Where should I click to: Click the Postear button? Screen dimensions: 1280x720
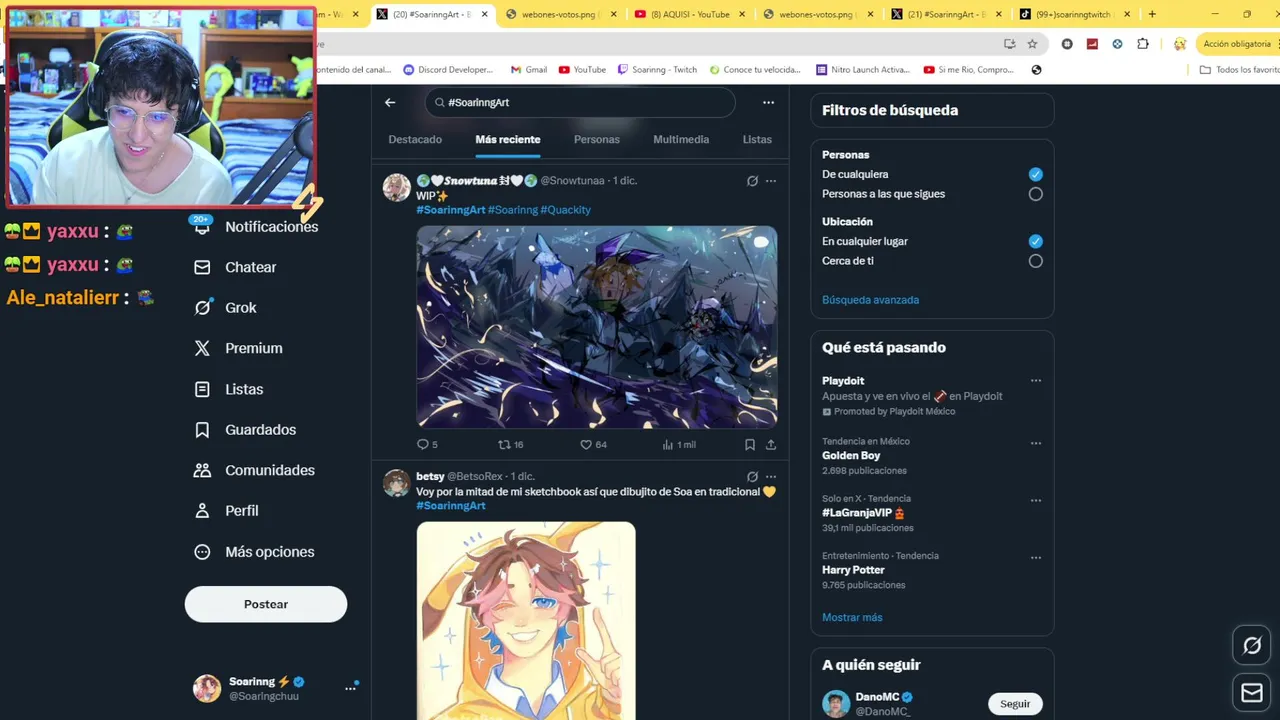click(266, 604)
